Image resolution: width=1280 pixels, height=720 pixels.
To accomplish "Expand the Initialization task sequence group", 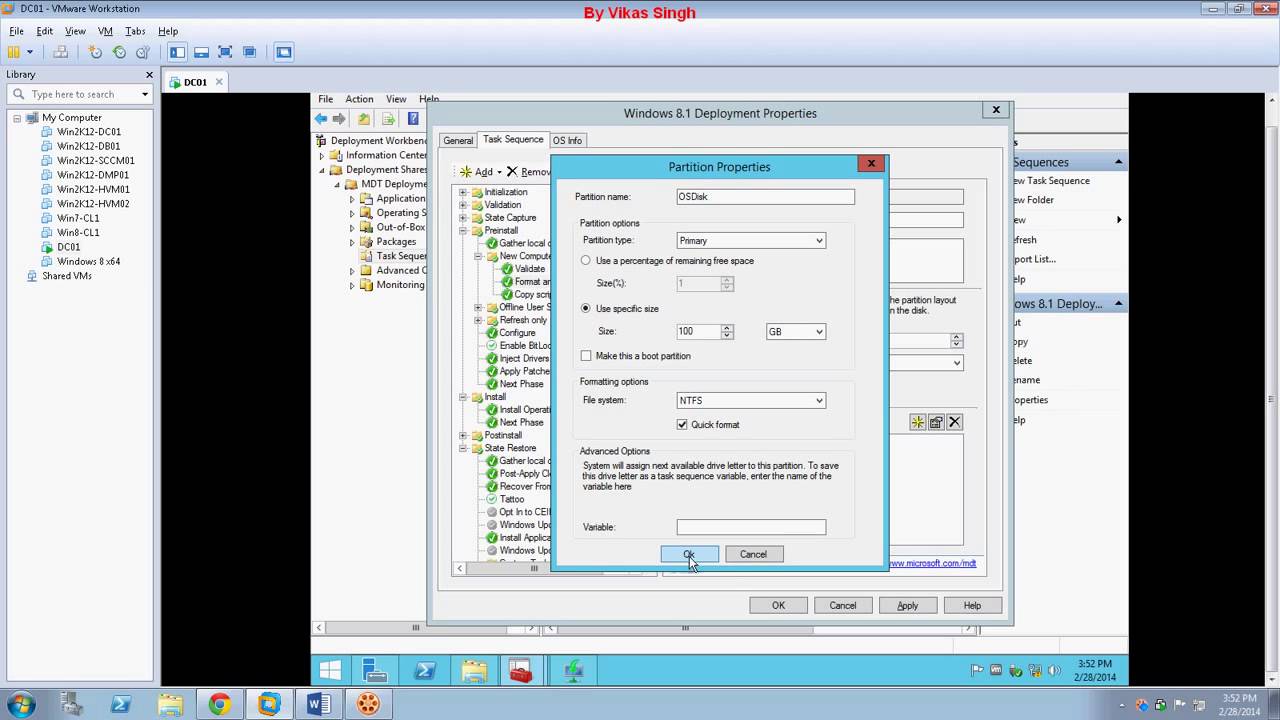I will coord(464,192).
